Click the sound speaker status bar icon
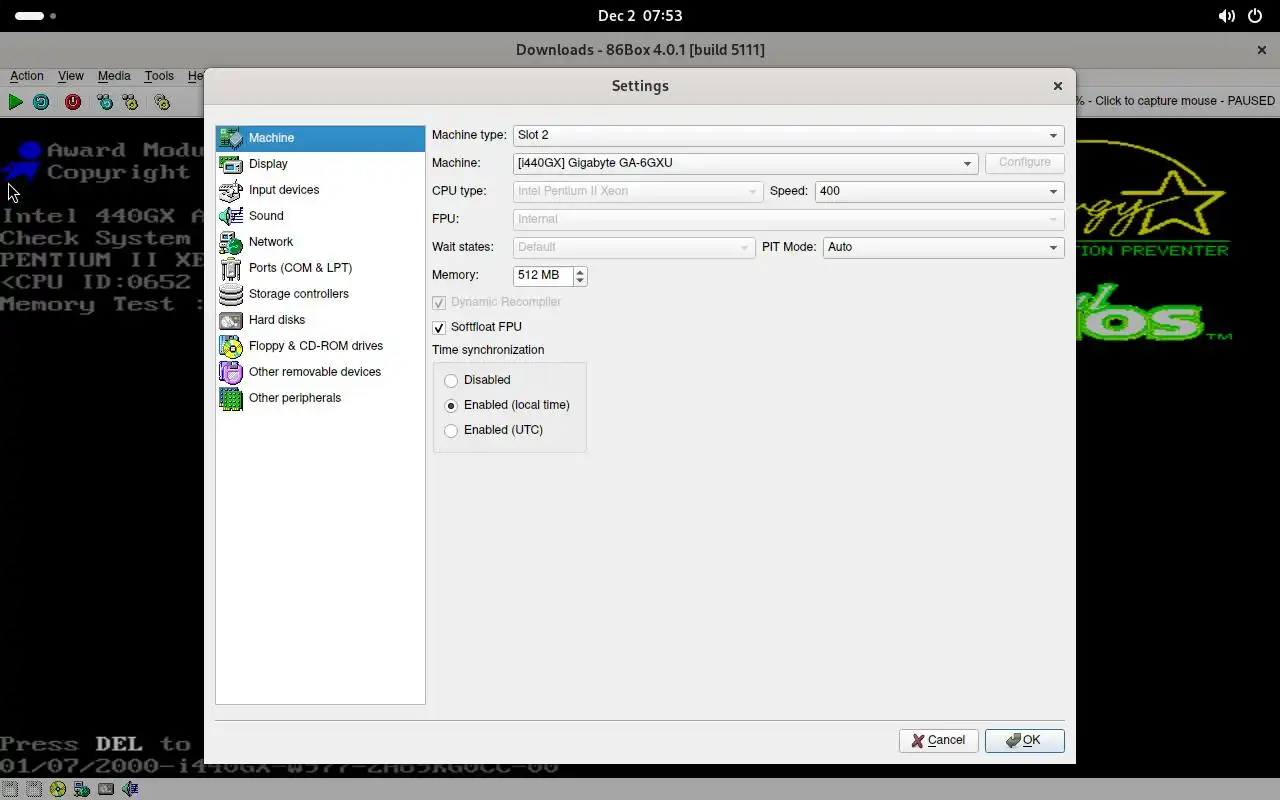 130,789
